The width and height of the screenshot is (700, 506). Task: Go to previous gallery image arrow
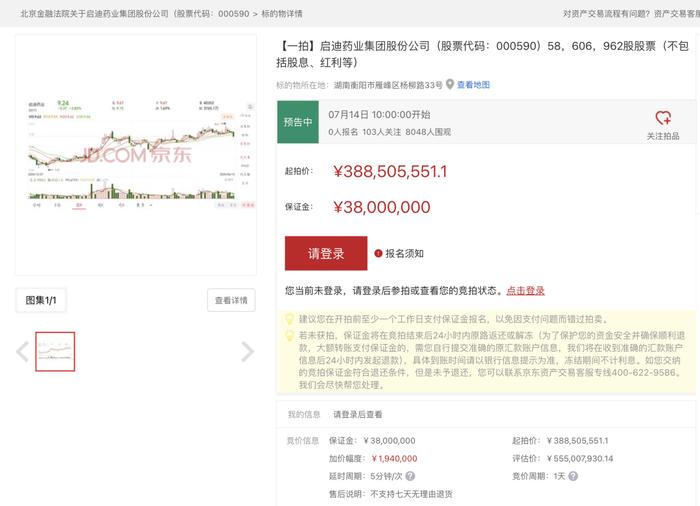pos(22,351)
